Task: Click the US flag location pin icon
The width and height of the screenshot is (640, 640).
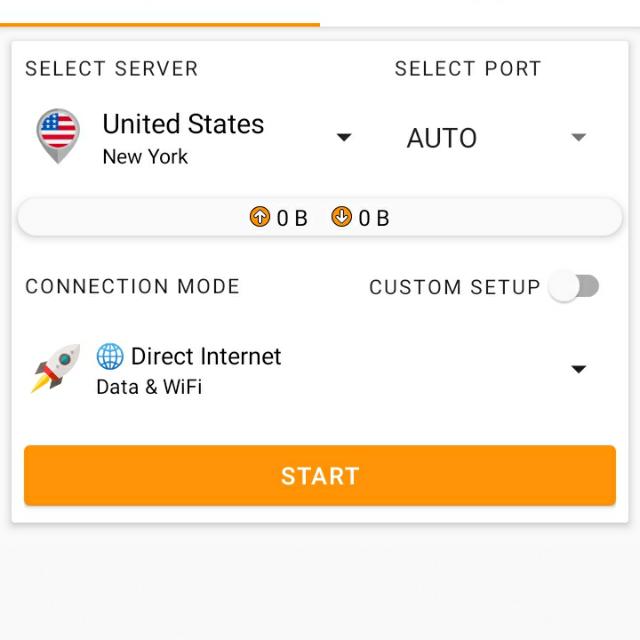Action: [58, 136]
